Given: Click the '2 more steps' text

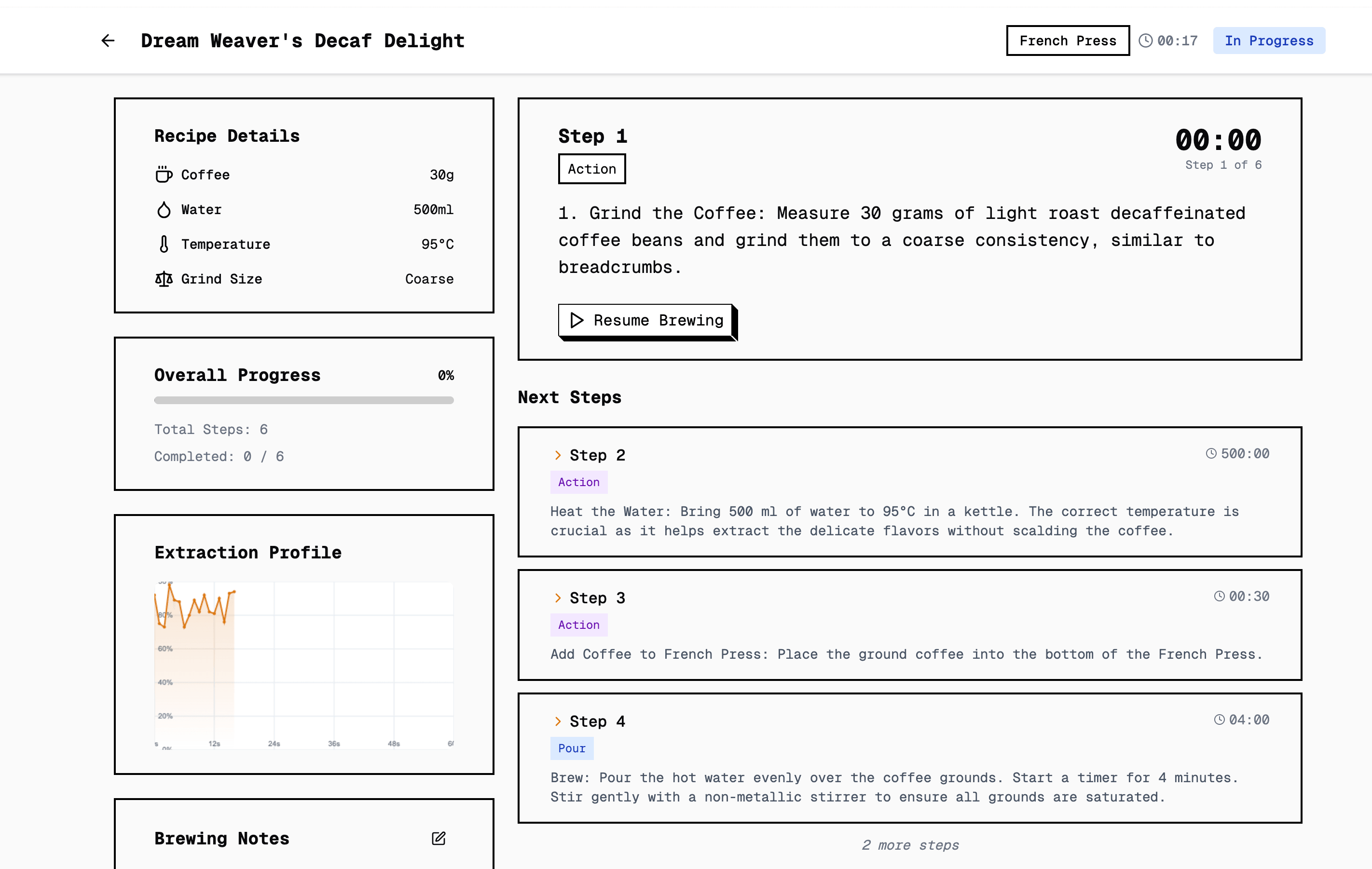Looking at the screenshot, I should pos(910,845).
